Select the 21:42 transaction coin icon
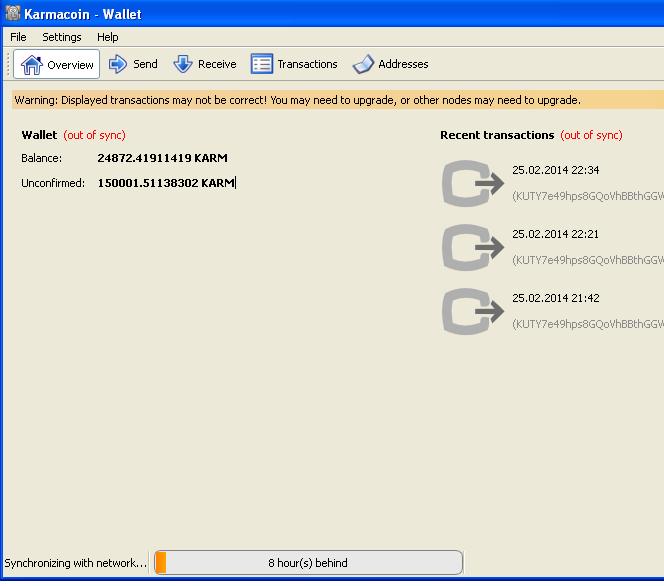 (472, 312)
